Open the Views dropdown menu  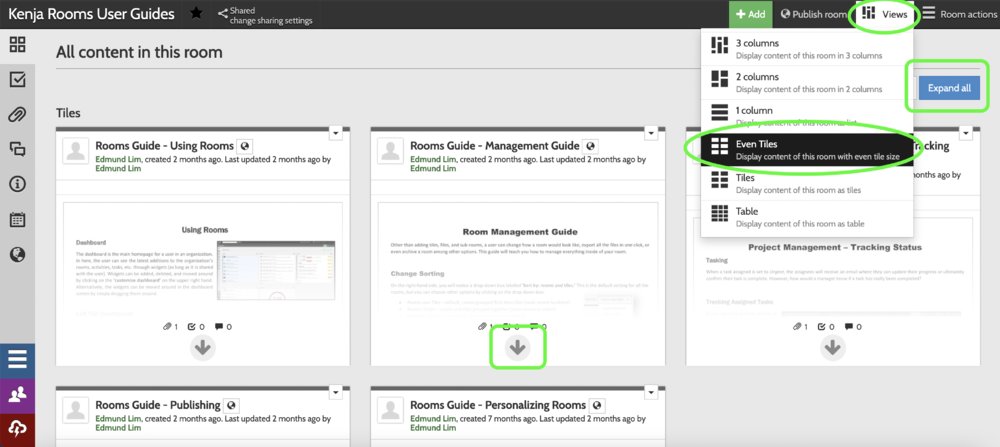click(885, 14)
